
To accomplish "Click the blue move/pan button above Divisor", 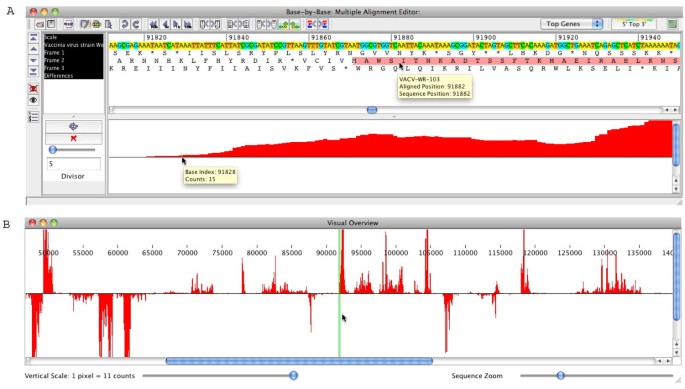I will 73,126.
